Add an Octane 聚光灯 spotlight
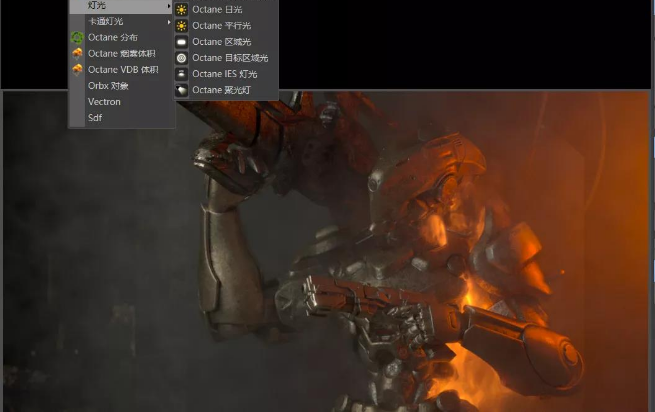The height and width of the screenshot is (412, 655). (x=226, y=90)
